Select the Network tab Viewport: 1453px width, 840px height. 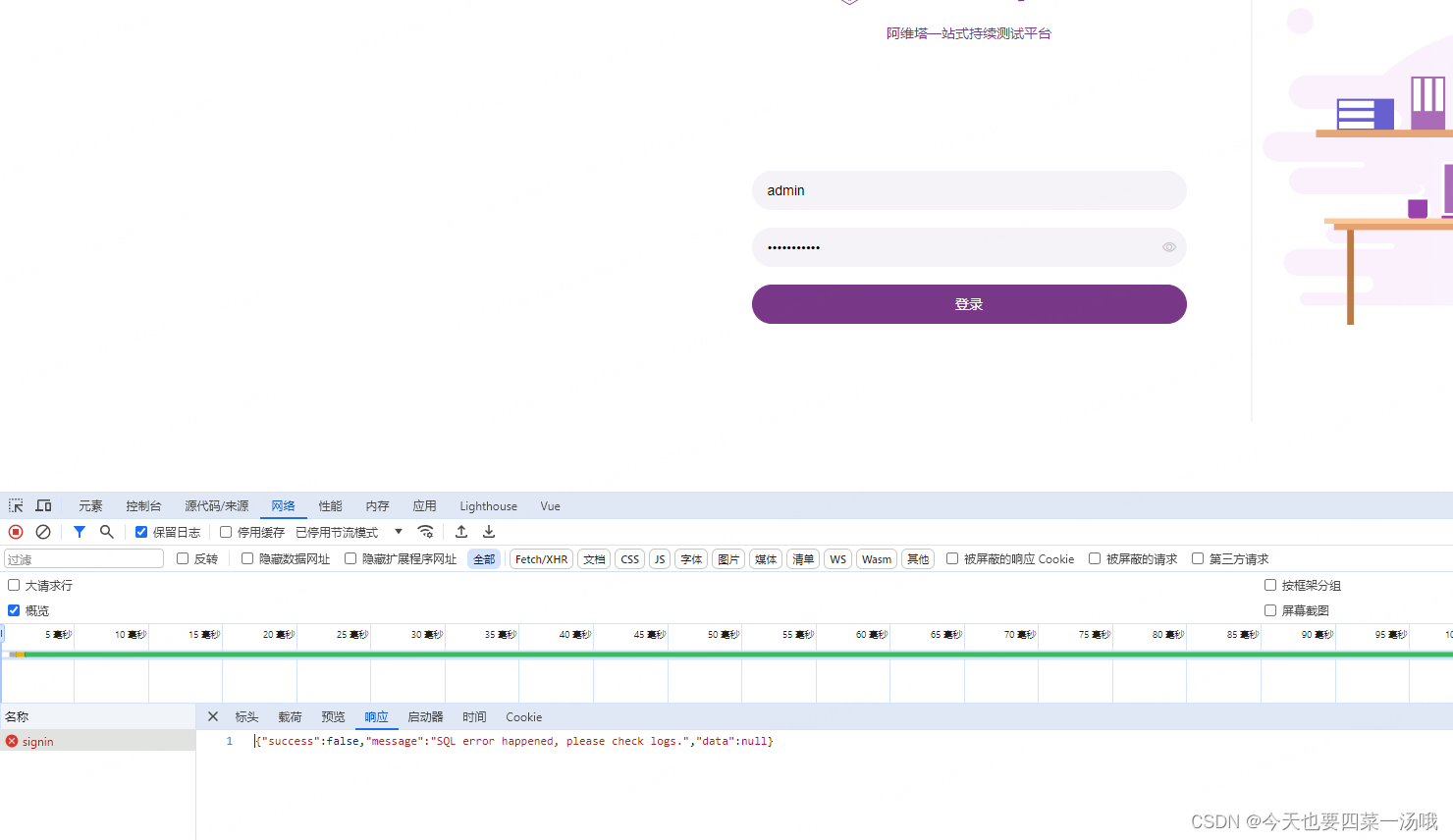283,506
